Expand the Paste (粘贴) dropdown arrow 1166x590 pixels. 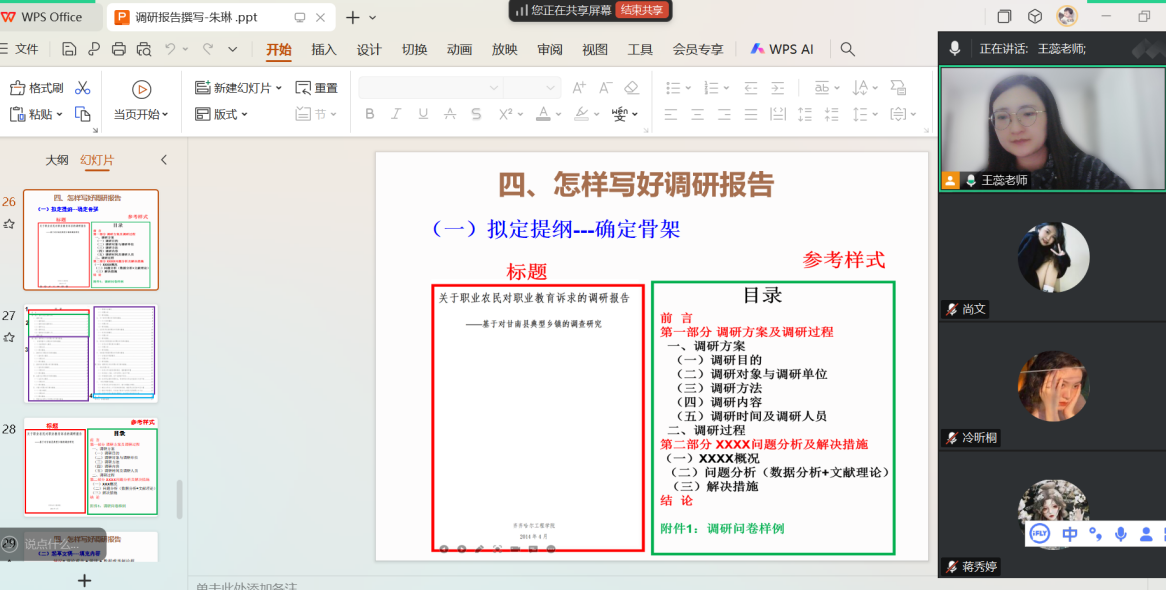[x=59, y=114]
